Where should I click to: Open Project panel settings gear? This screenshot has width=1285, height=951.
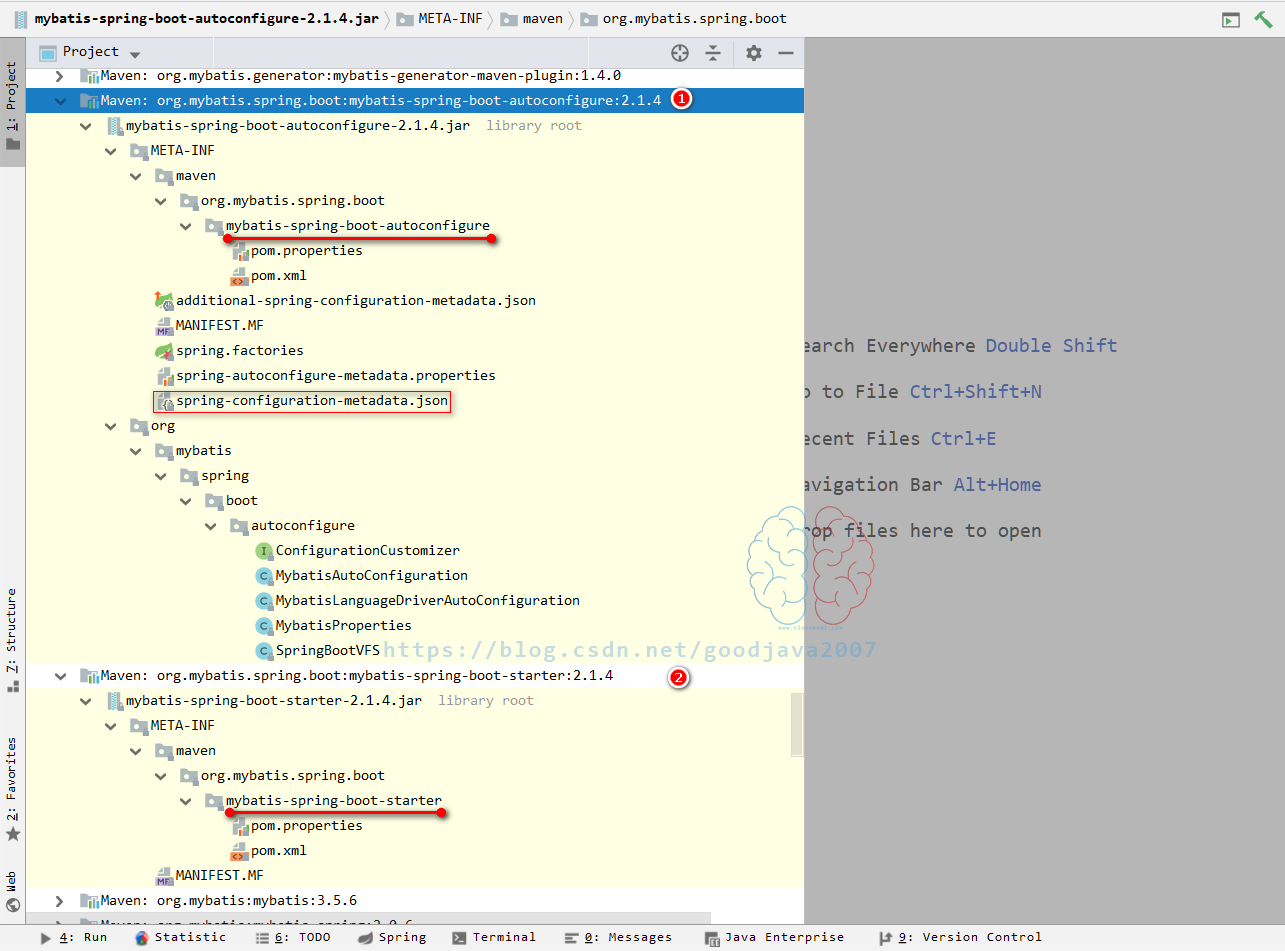coord(754,53)
